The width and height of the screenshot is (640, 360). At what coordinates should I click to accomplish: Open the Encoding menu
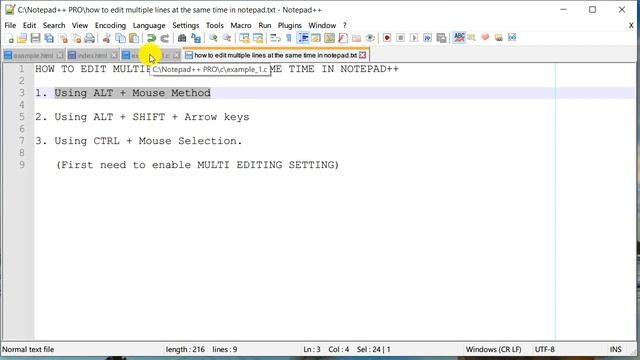[110, 25]
